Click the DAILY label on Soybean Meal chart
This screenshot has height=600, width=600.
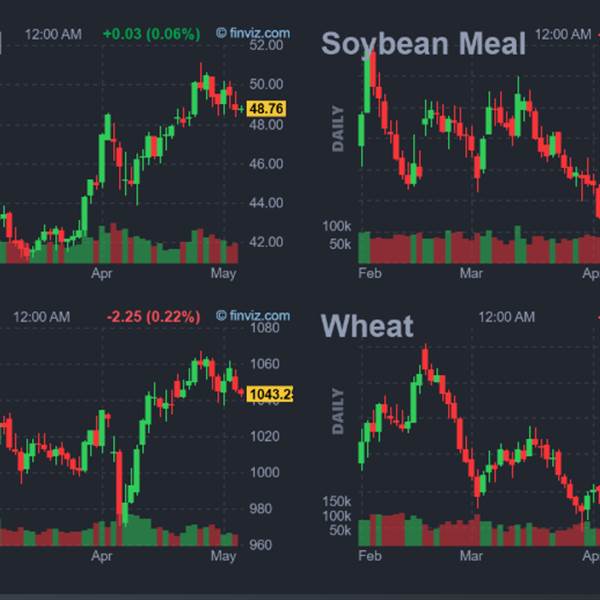(x=338, y=129)
